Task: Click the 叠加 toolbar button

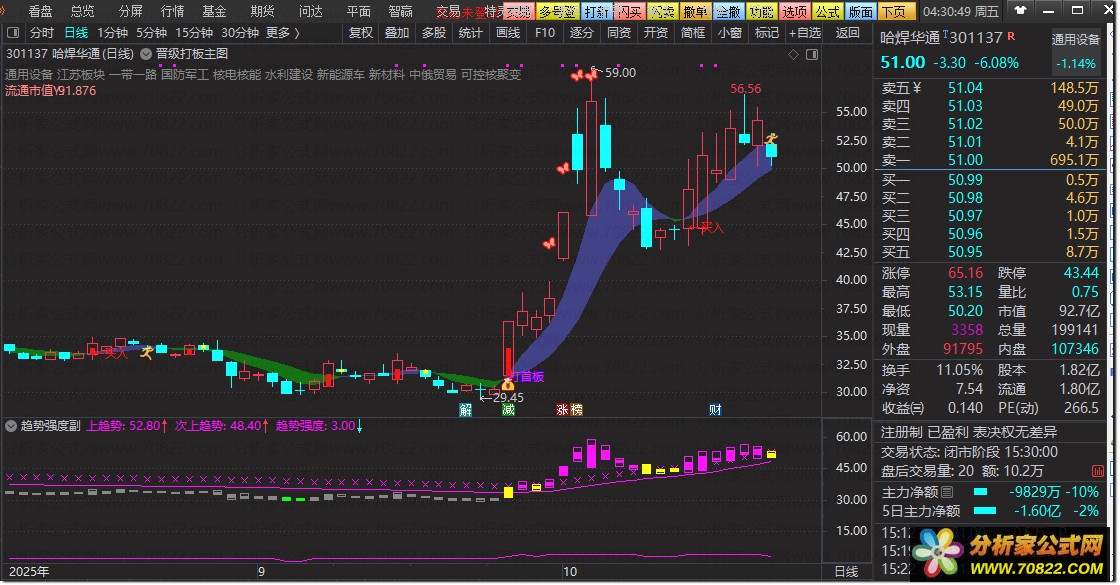Action: 397,33
